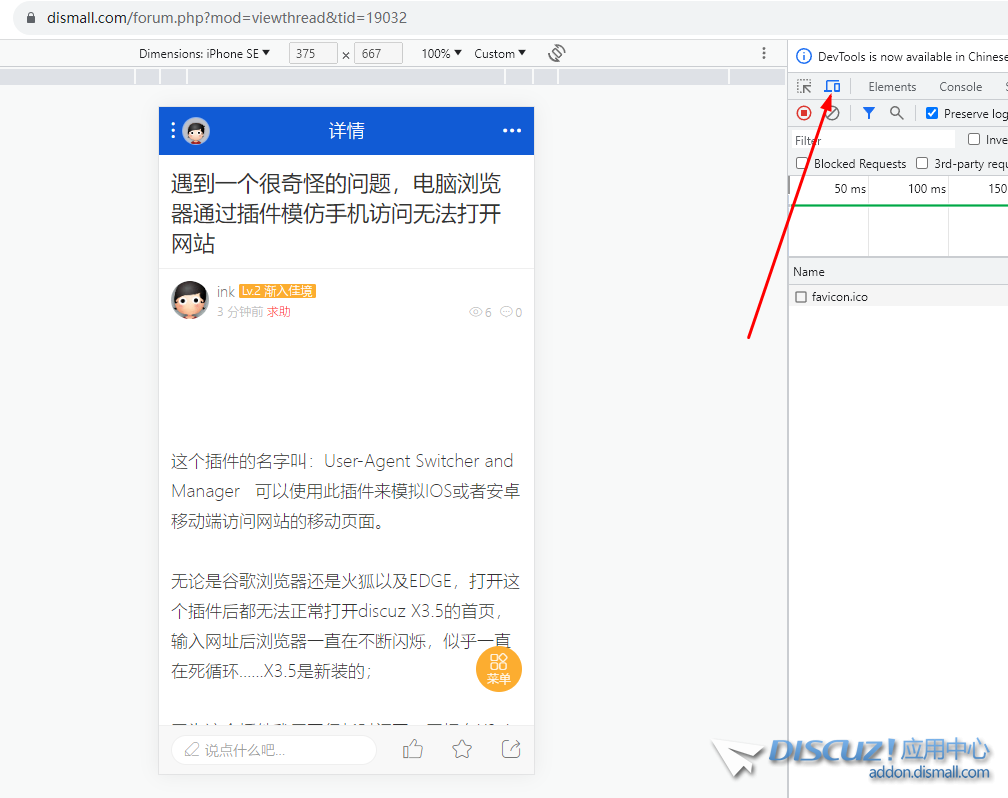The width and height of the screenshot is (1008, 798).
Task: Switch to the Elements tab
Action: point(892,86)
